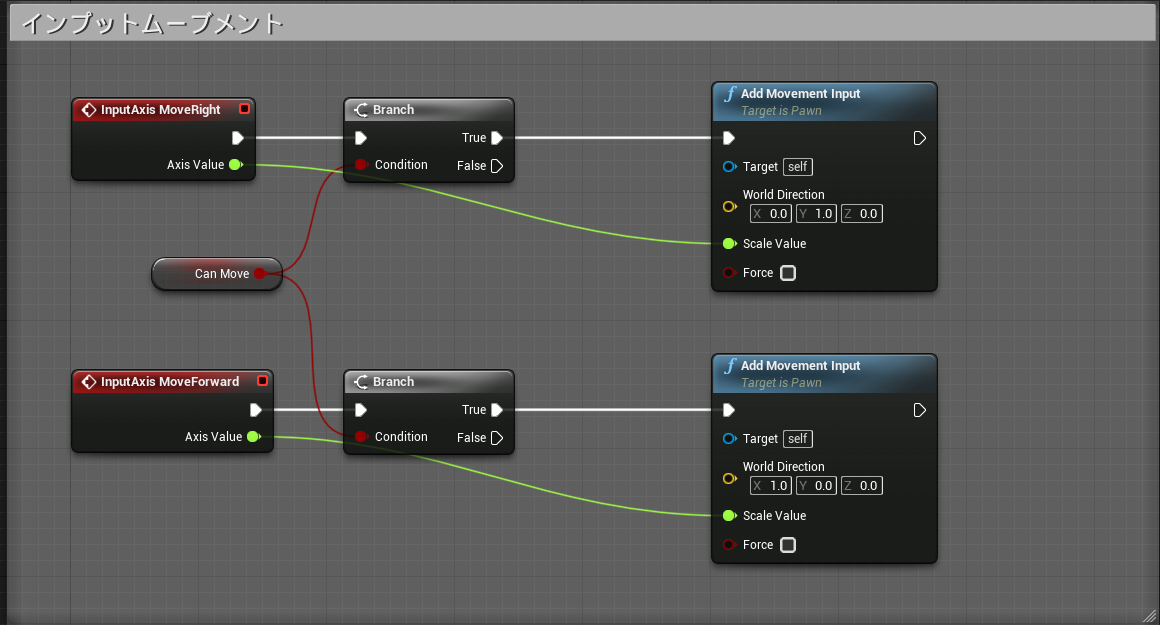
Task: Click the Axis Value pin on InputAxis MoveRight
Action: click(236, 164)
